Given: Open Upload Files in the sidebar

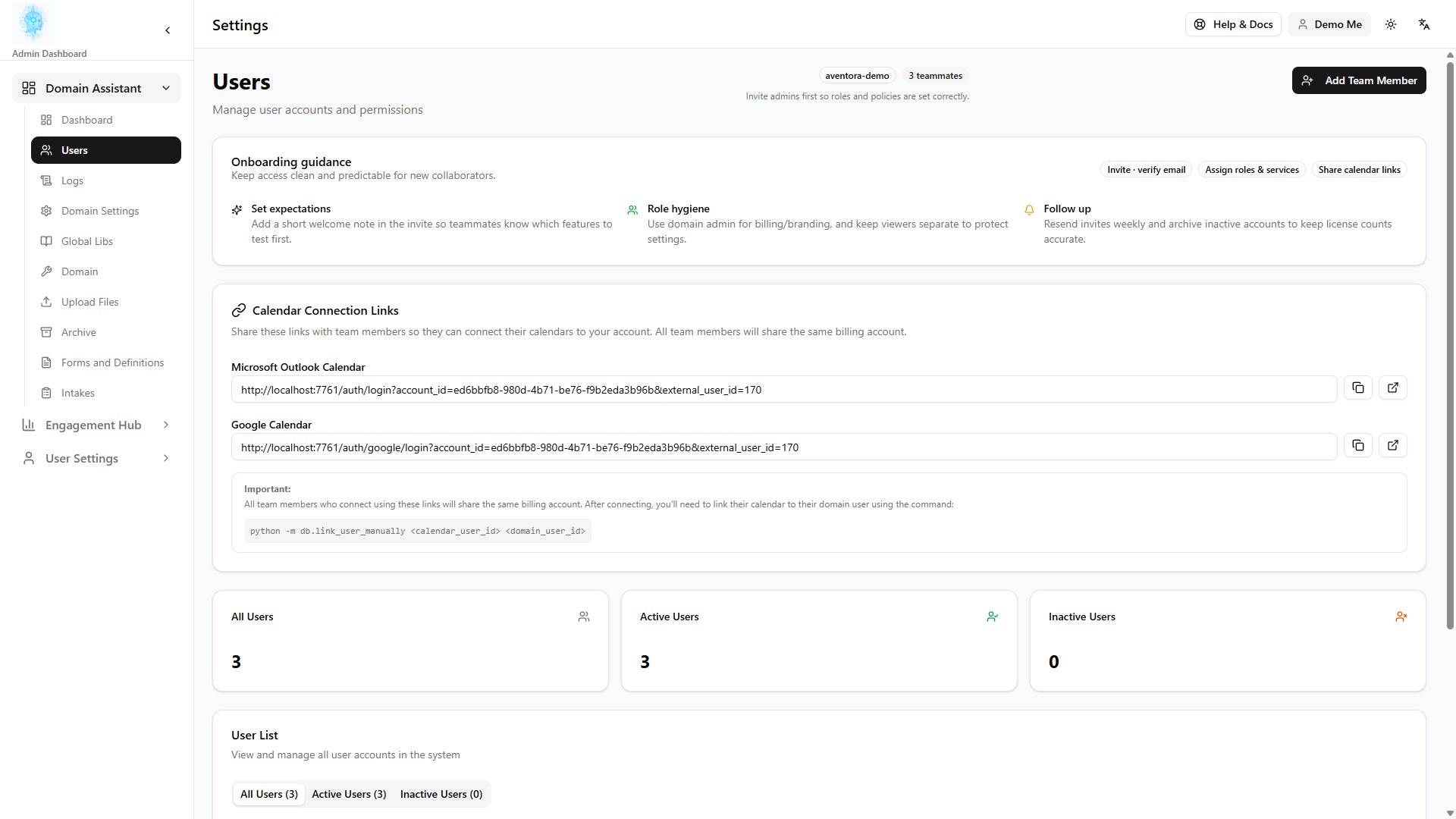Looking at the screenshot, I should 106,302.
